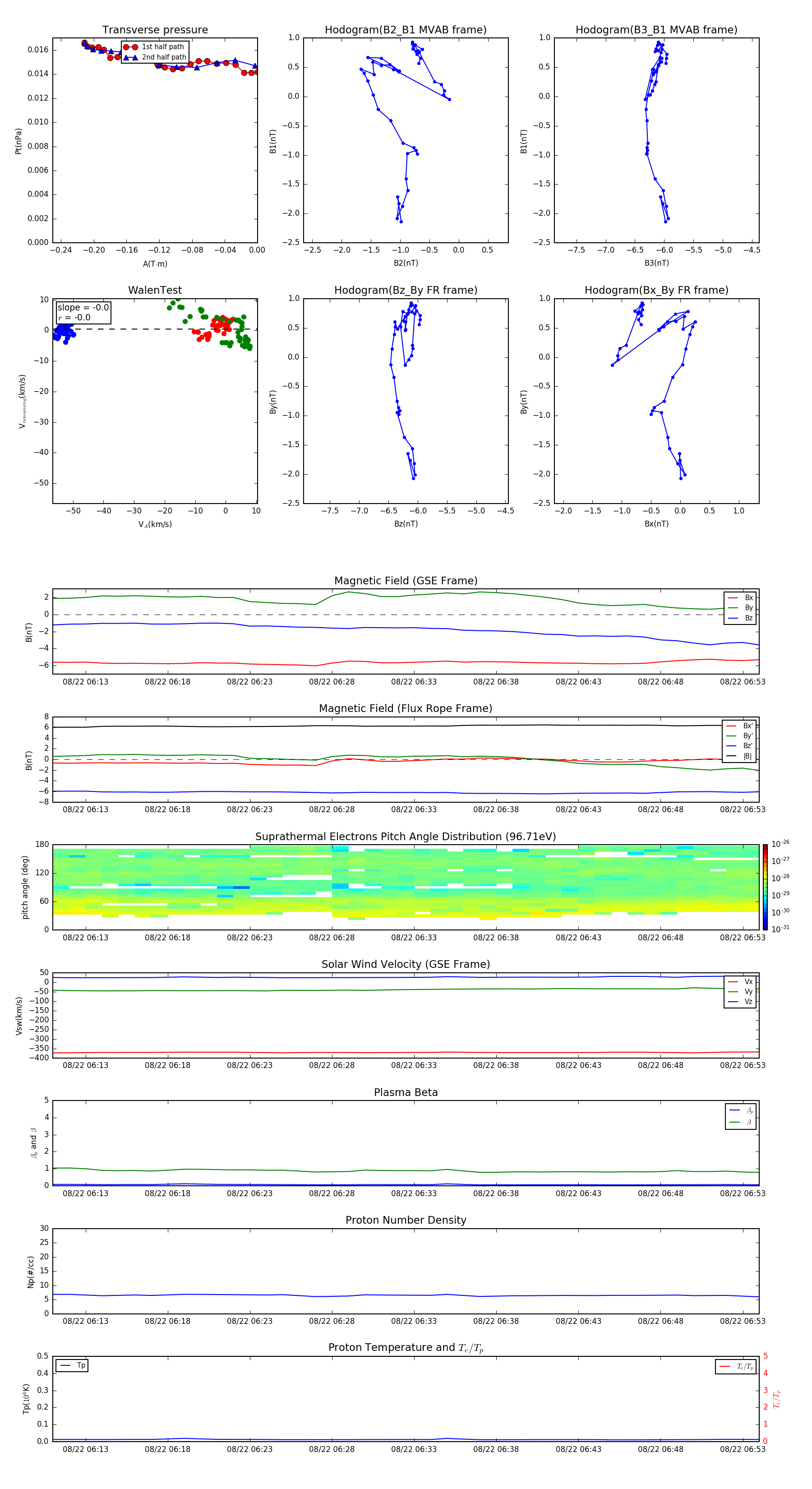Click the '08/22 06:28' tick under GSE magnetic field
Image resolution: width=812 pixels, height=1489 pixels.
[332, 681]
